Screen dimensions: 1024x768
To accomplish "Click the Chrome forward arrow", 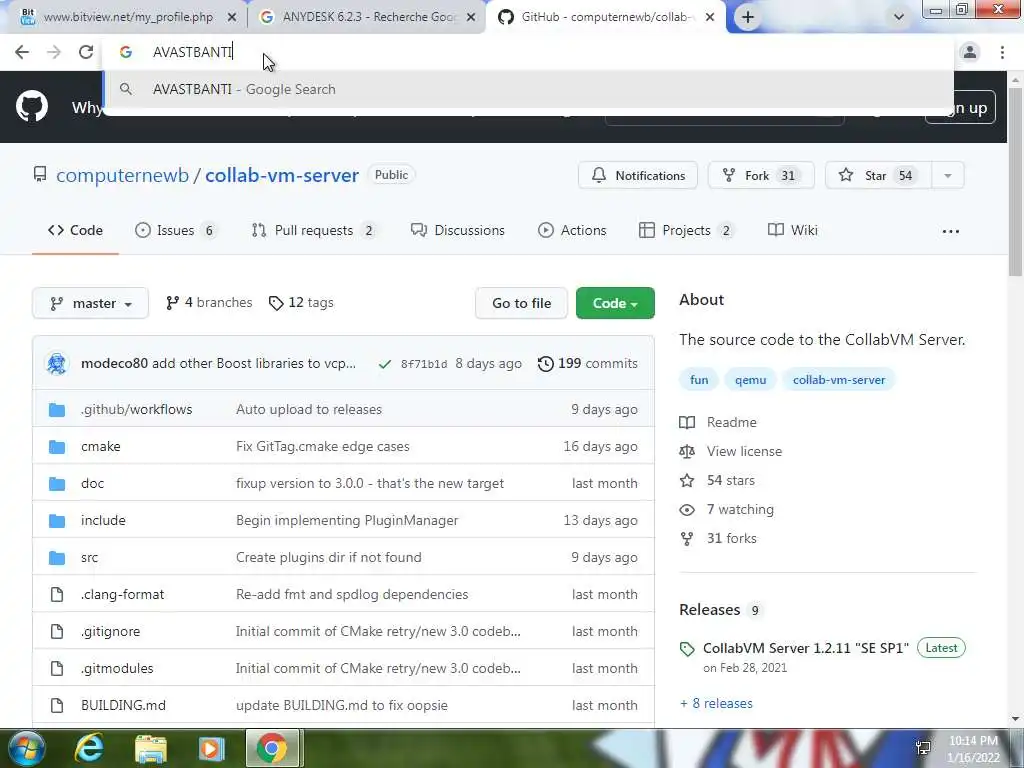I will (54, 52).
